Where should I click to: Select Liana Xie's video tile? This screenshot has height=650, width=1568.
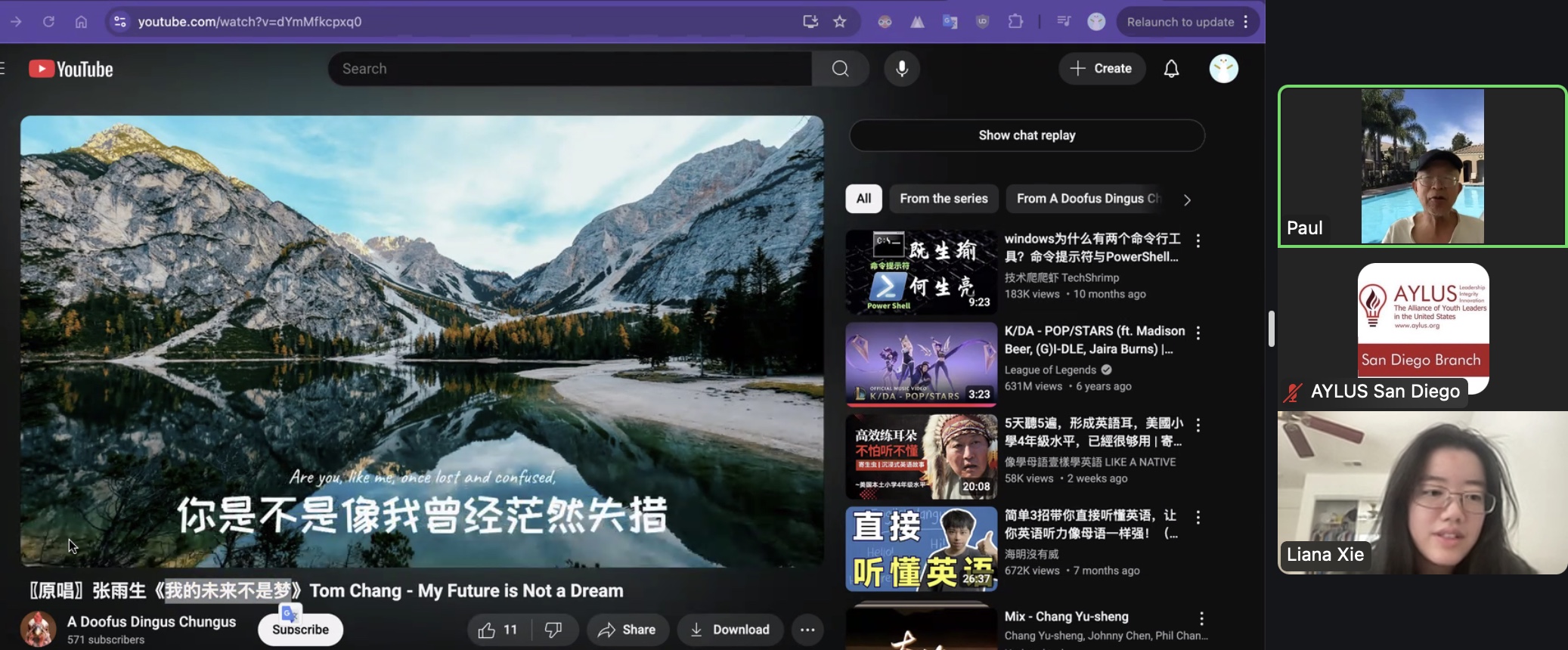[x=1422, y=493]
